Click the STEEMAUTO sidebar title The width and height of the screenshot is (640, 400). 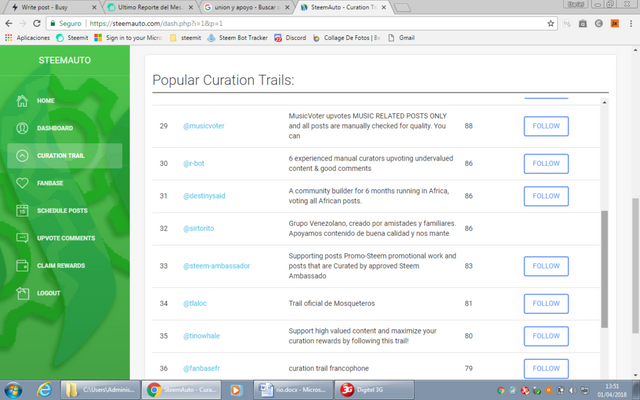tap(64, 60)
